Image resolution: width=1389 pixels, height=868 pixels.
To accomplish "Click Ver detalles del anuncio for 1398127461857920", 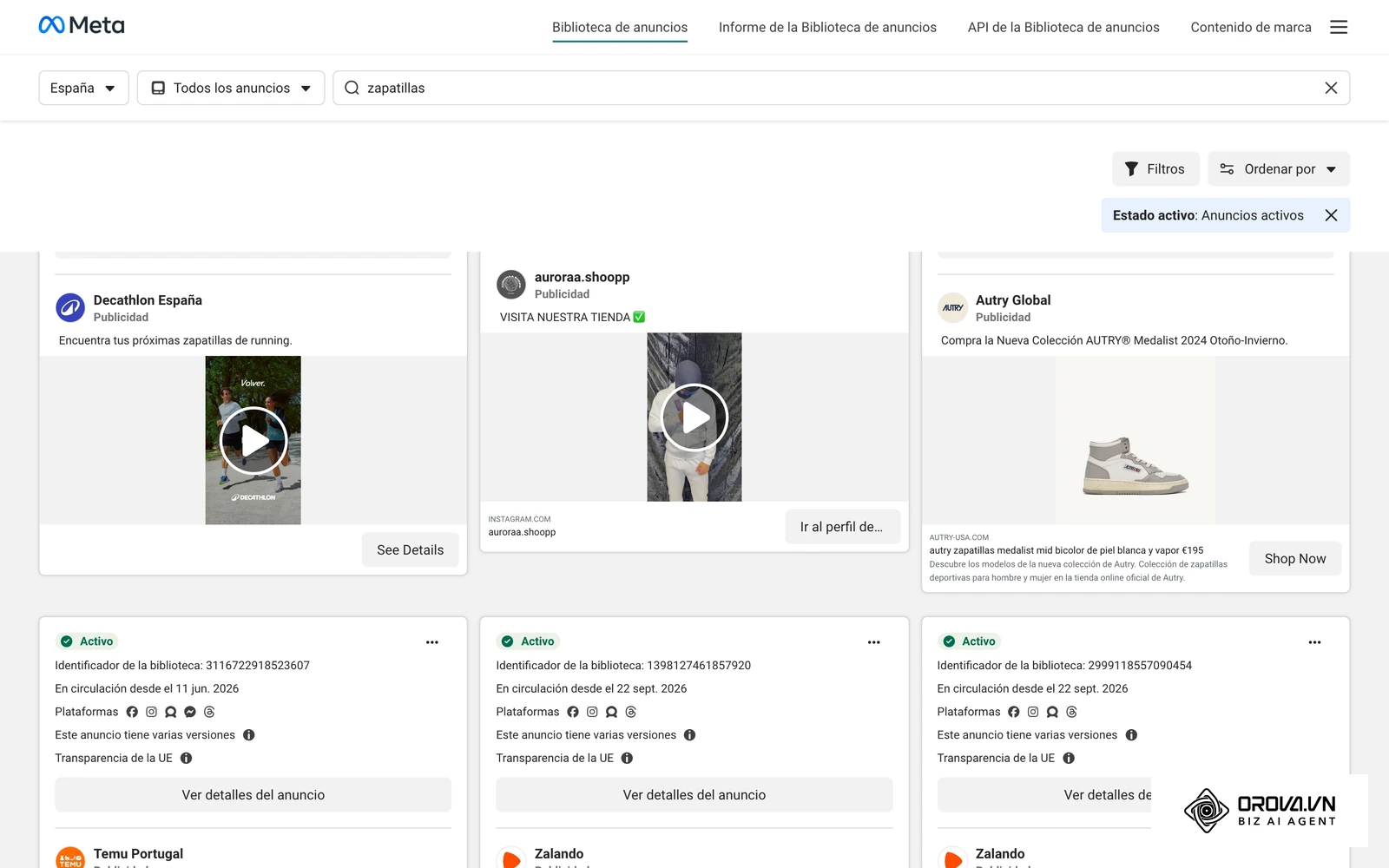I will point(694,795).
